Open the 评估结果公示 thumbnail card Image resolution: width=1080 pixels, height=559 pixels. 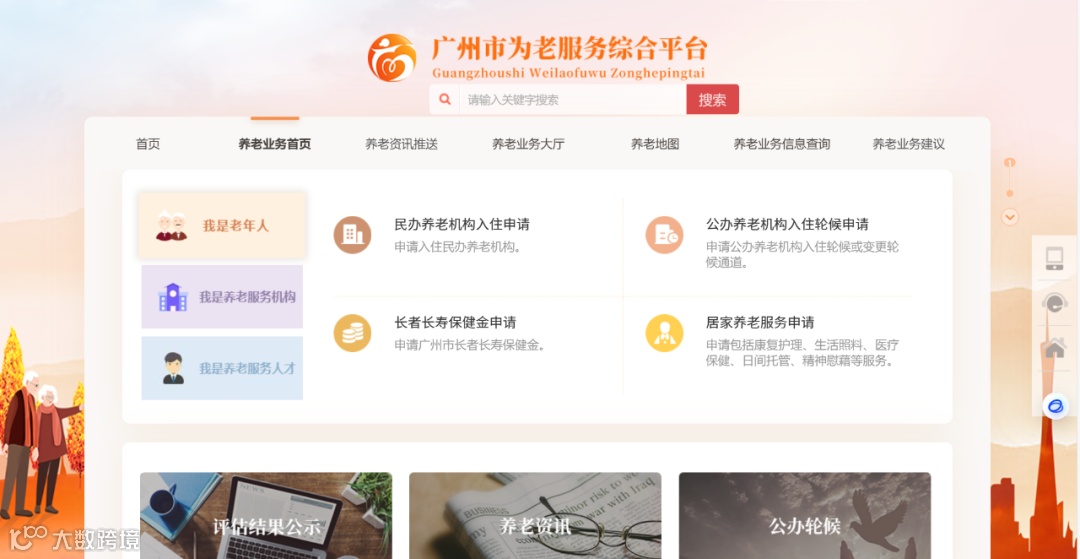(x=266, y=516)
